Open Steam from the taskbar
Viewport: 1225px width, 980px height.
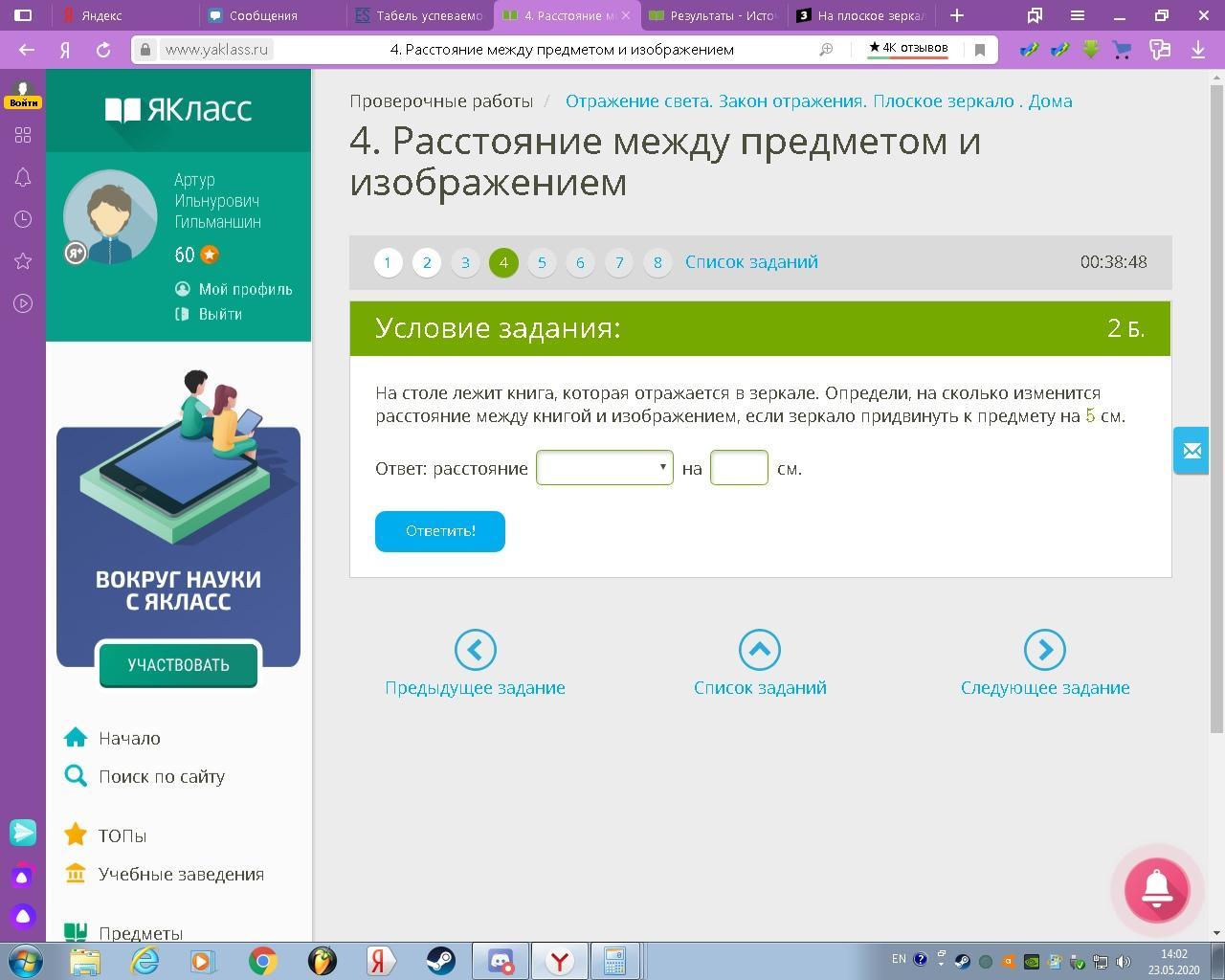point(440,960)
